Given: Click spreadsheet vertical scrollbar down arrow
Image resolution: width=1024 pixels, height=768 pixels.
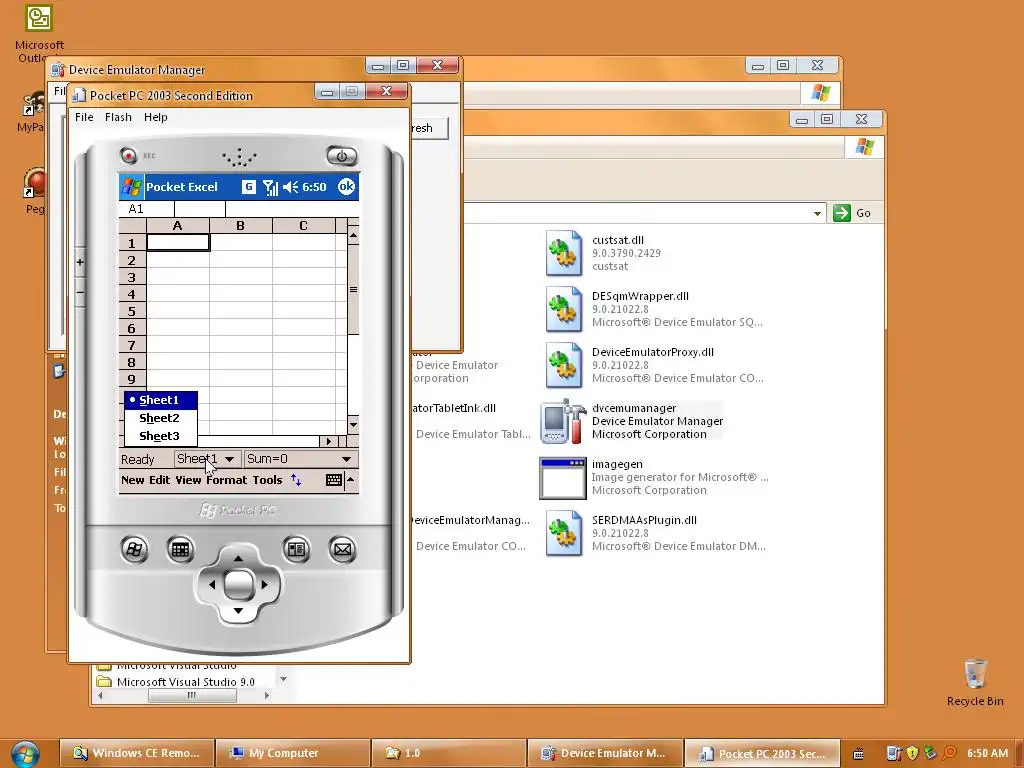Looking at the screenshot, I should (353, 424).
